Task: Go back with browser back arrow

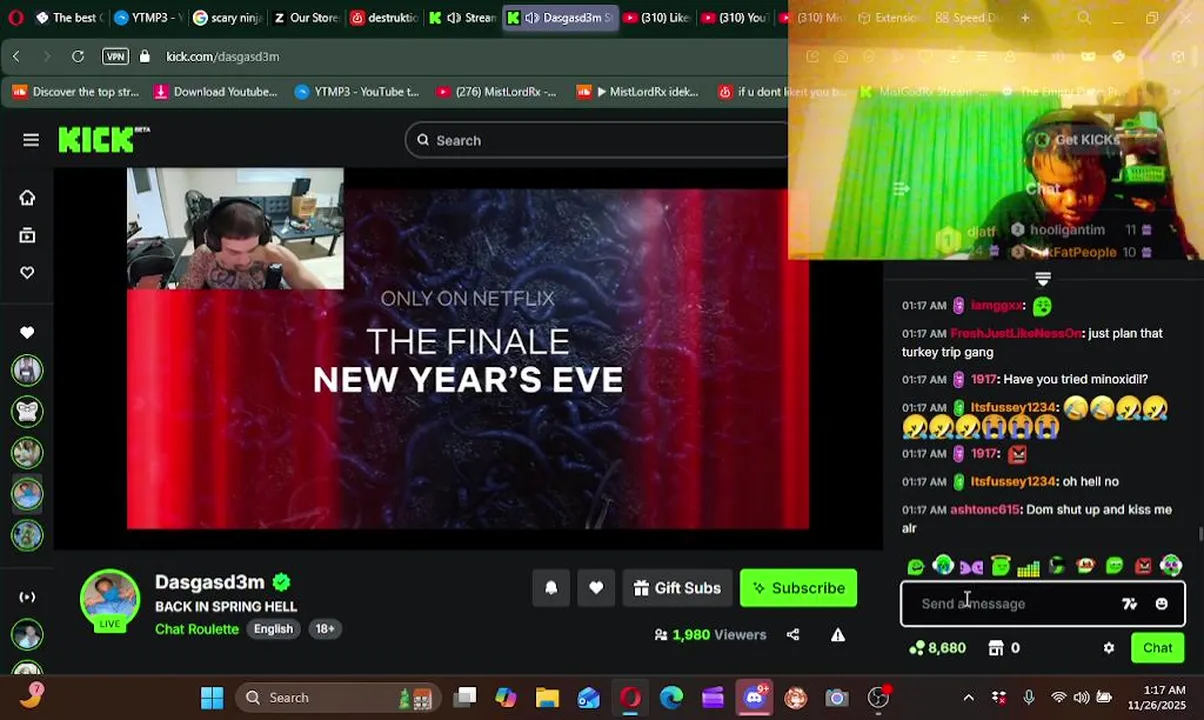Action: [x=16, y=56]
